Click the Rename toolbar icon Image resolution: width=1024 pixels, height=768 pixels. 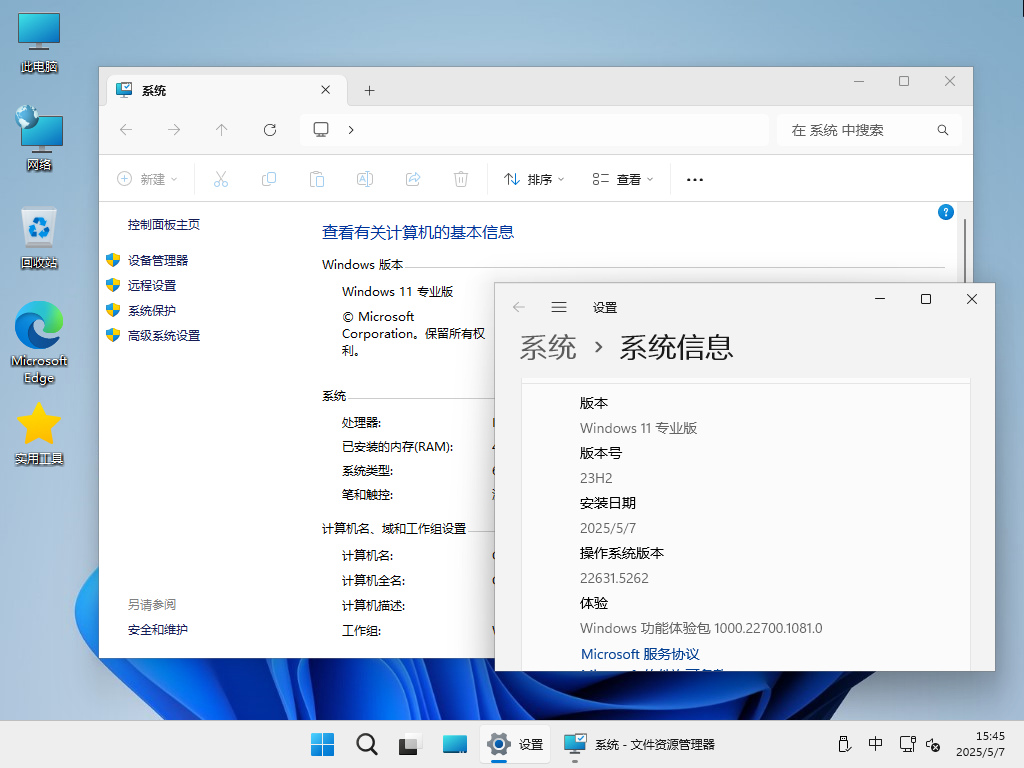[x=364, y=179]
